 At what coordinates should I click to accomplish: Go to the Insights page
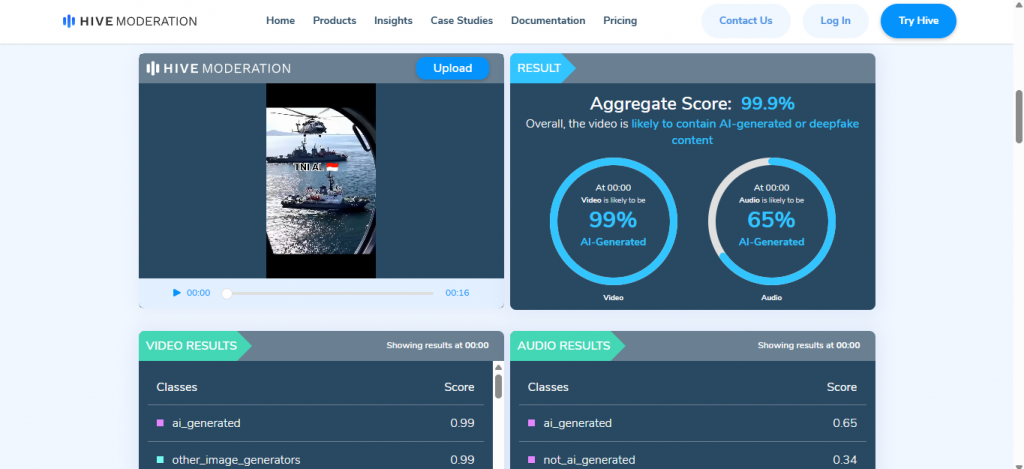[x=393, y=21]
